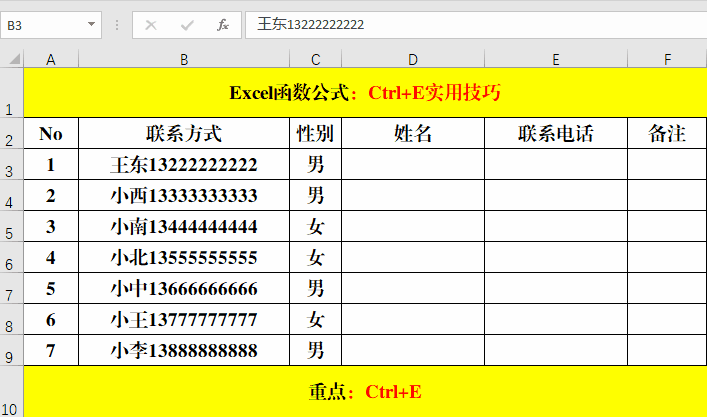The image size is (707, 417).
Task: Select row 7 header
Action: [12, 289]
